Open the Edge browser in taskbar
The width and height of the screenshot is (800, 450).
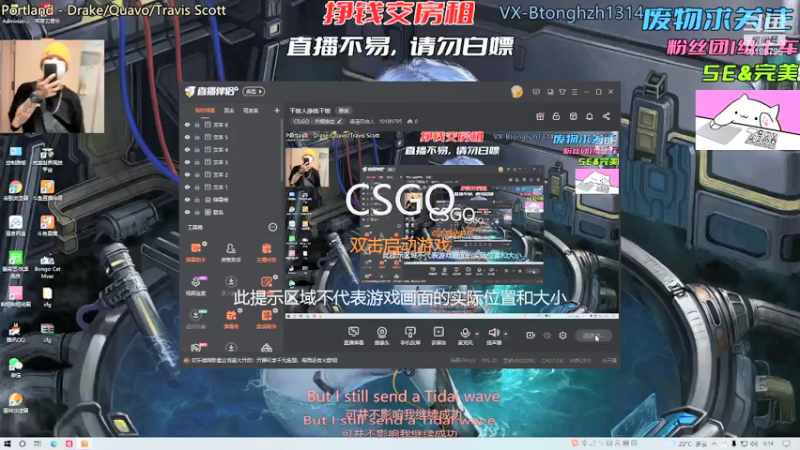pyautogui.click(x=54, y=444)
